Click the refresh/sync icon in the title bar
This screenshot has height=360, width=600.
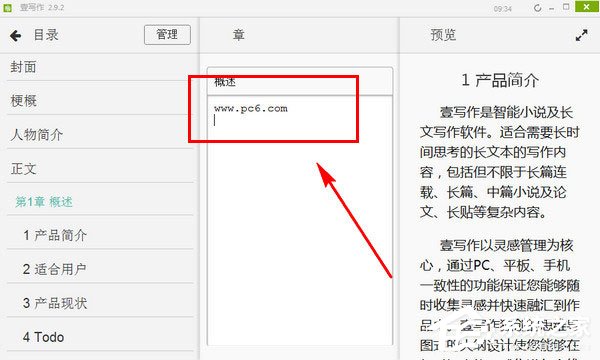(x=537, y=8)
